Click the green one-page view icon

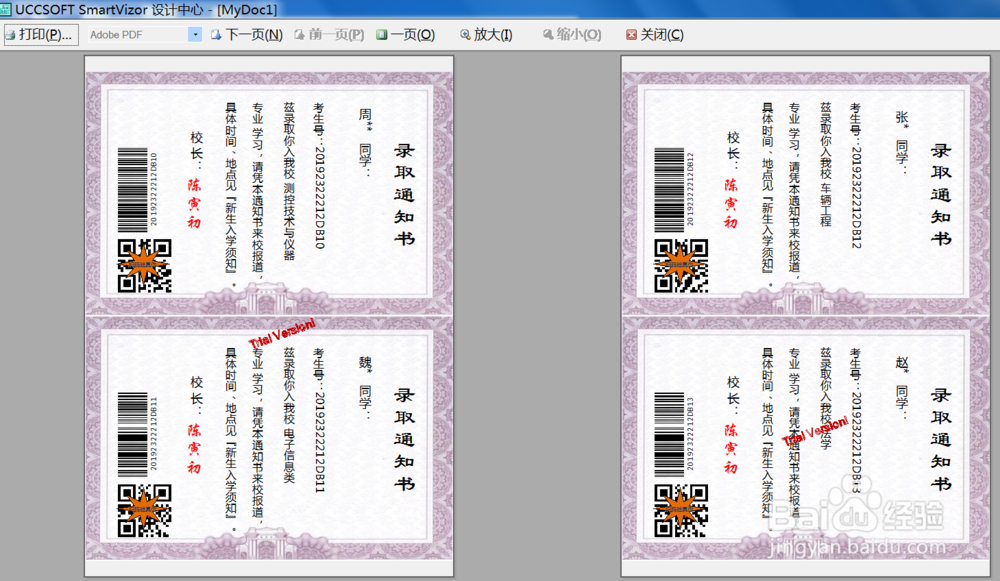[381, 34]
